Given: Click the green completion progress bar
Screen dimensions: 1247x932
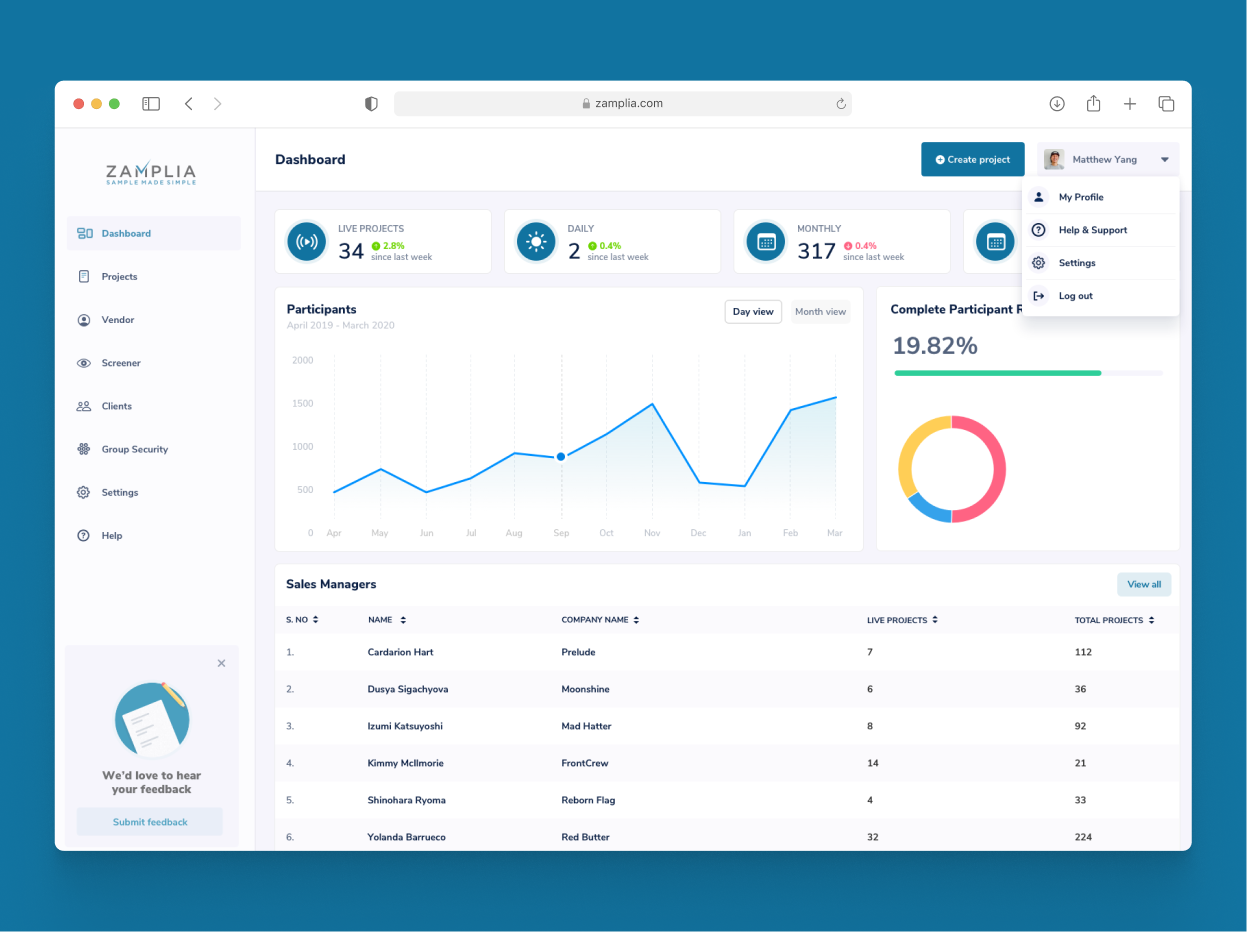Looking at the screenshot, I should coord(997,373).
